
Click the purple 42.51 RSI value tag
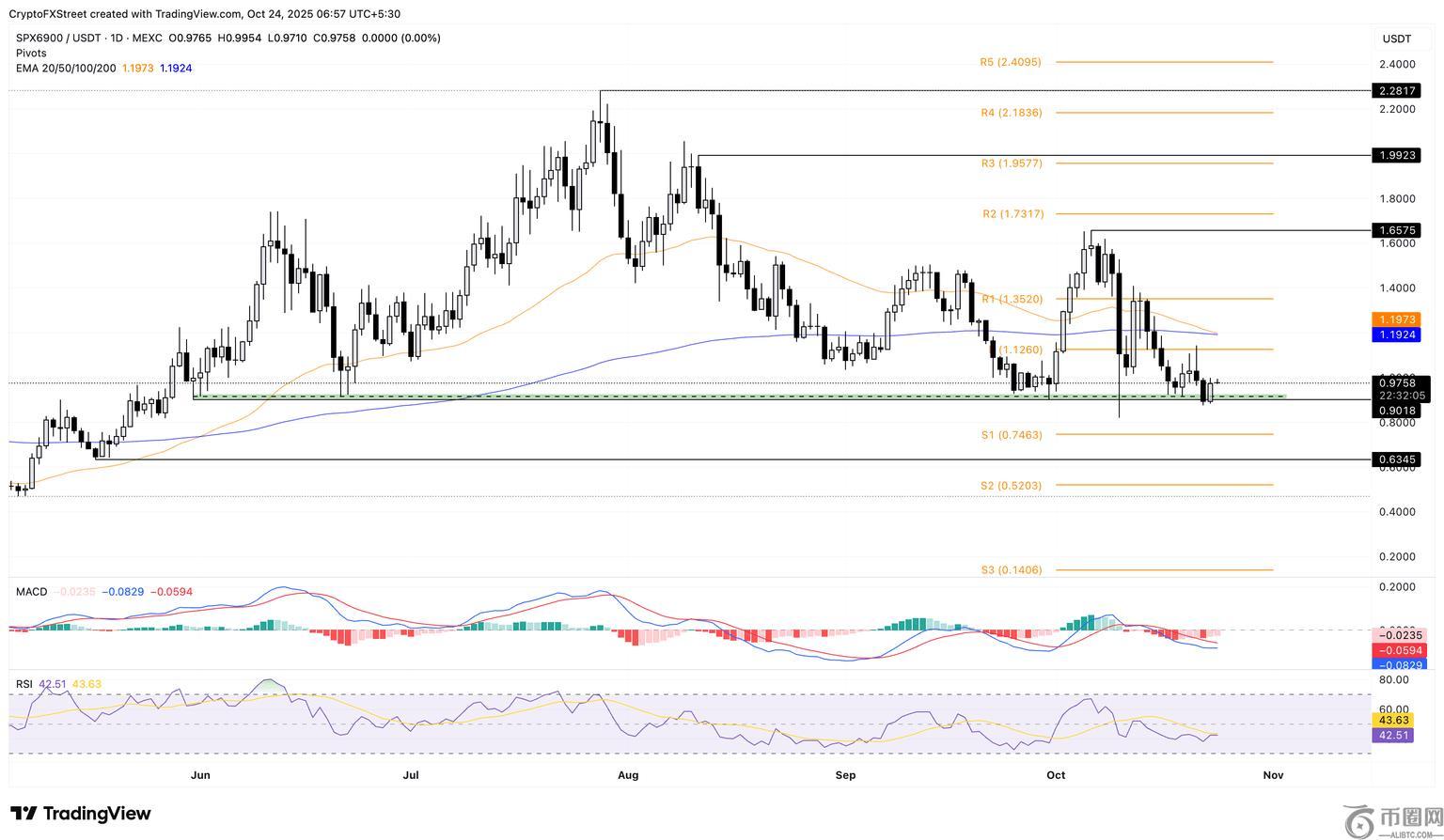click(1393, 735)
